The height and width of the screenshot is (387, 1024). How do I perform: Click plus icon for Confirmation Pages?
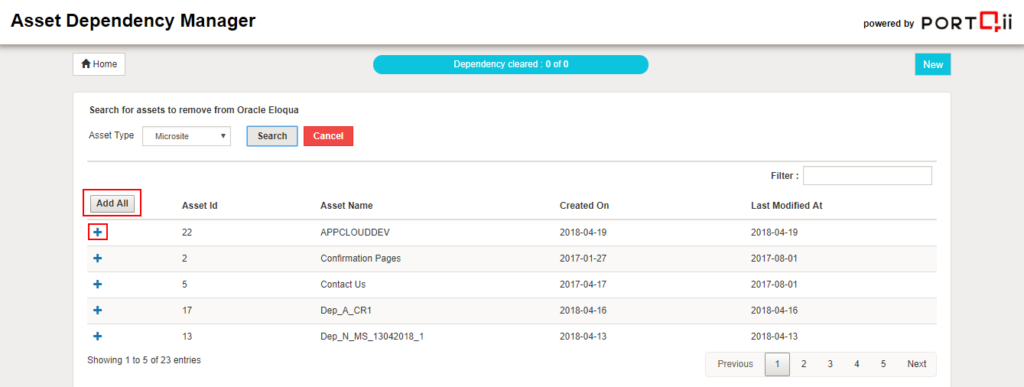97,258
